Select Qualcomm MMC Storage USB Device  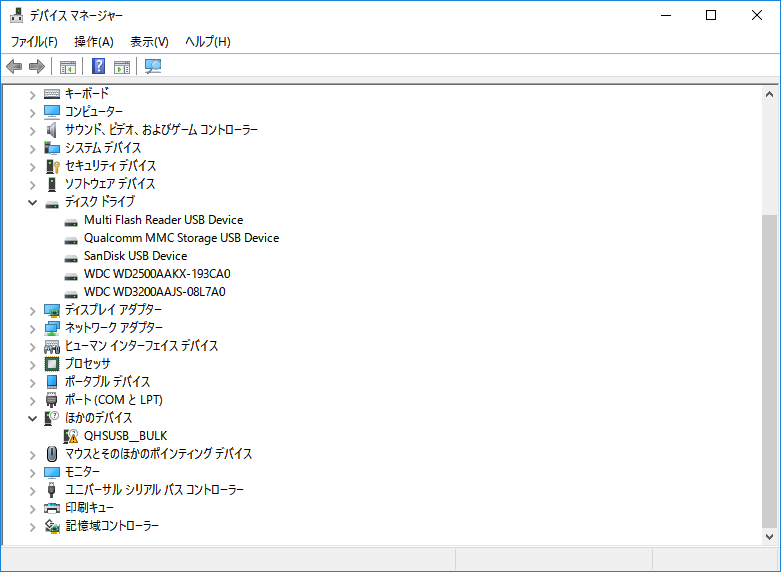coord(181,238)
